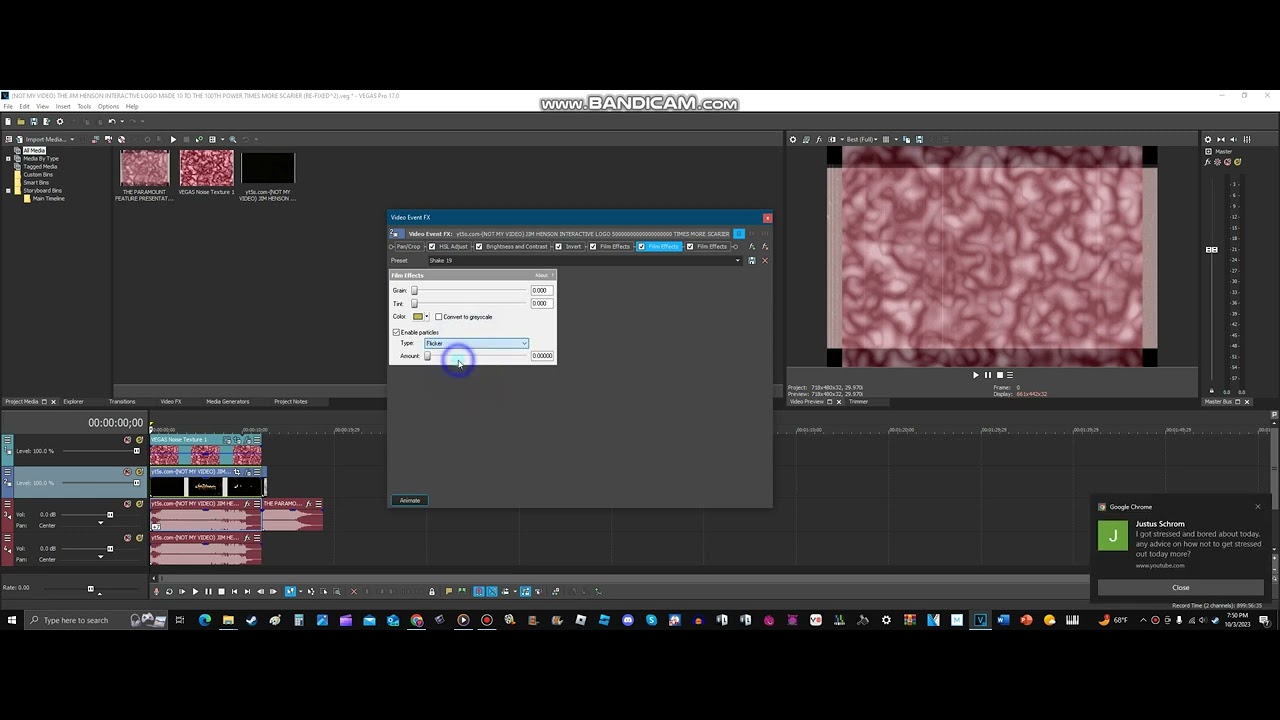The width and height of the screenshot is (1280, 720).
Task: Click the About link in Film Effects
Action: coord(541,275)
